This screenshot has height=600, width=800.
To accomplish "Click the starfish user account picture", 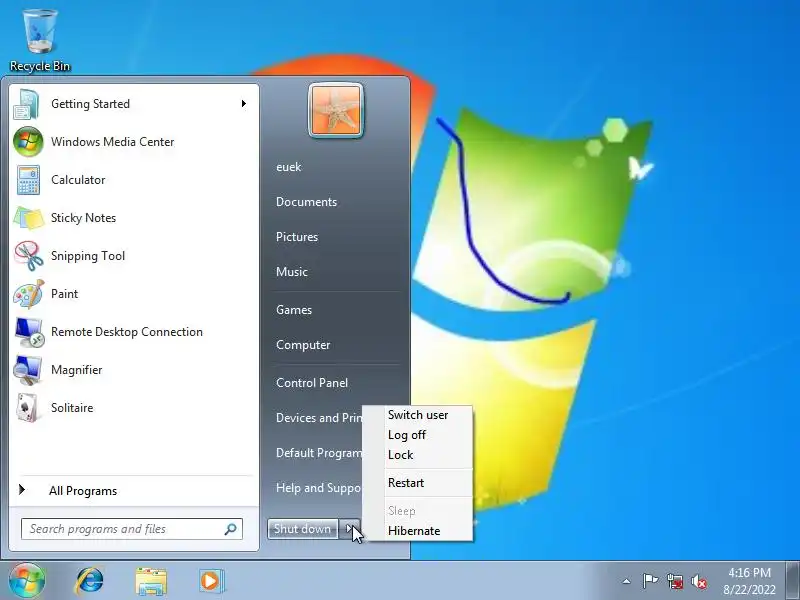I will [336, 110].
